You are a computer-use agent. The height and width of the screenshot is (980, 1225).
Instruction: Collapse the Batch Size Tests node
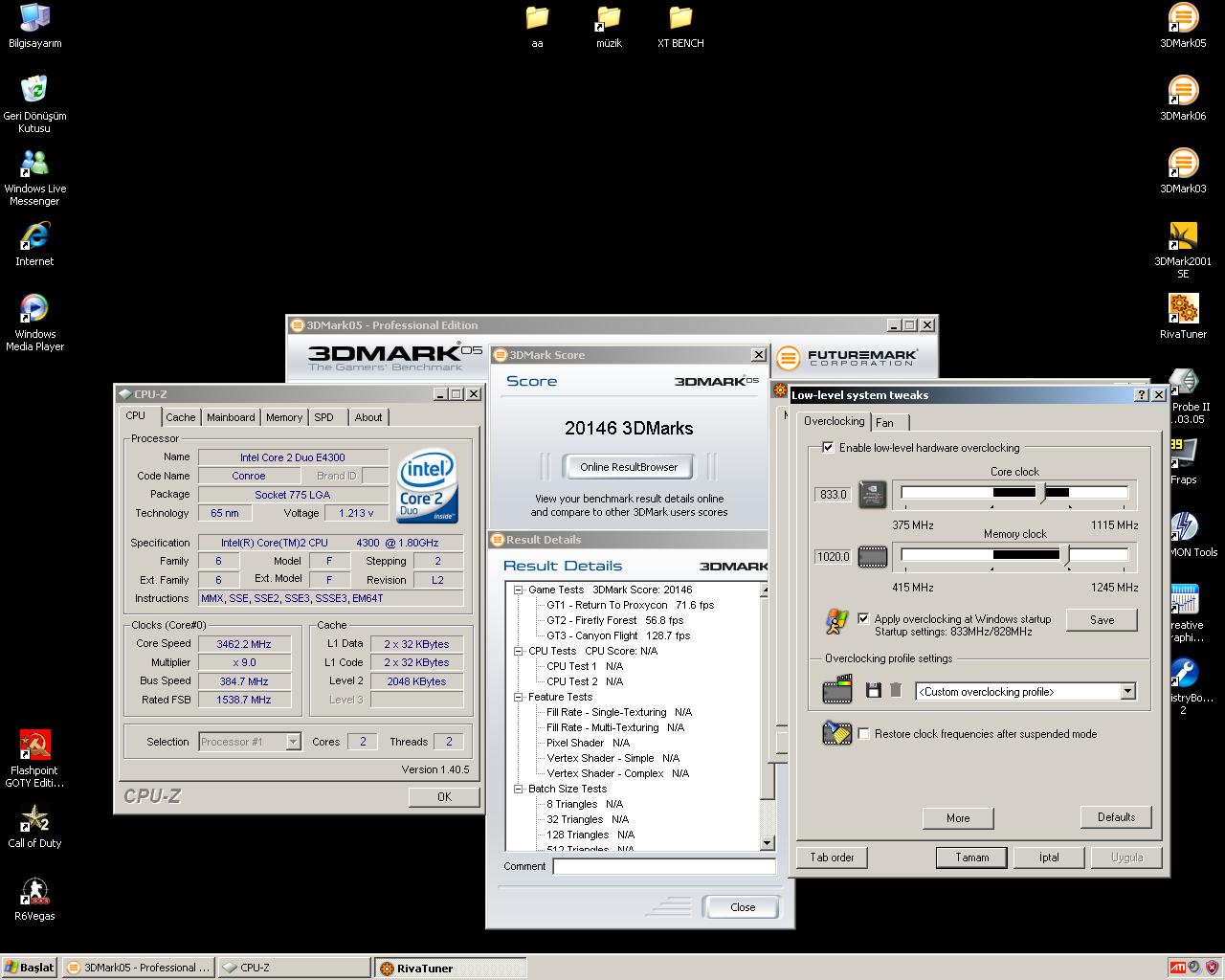pyautogui.click(x=518, y=789)
